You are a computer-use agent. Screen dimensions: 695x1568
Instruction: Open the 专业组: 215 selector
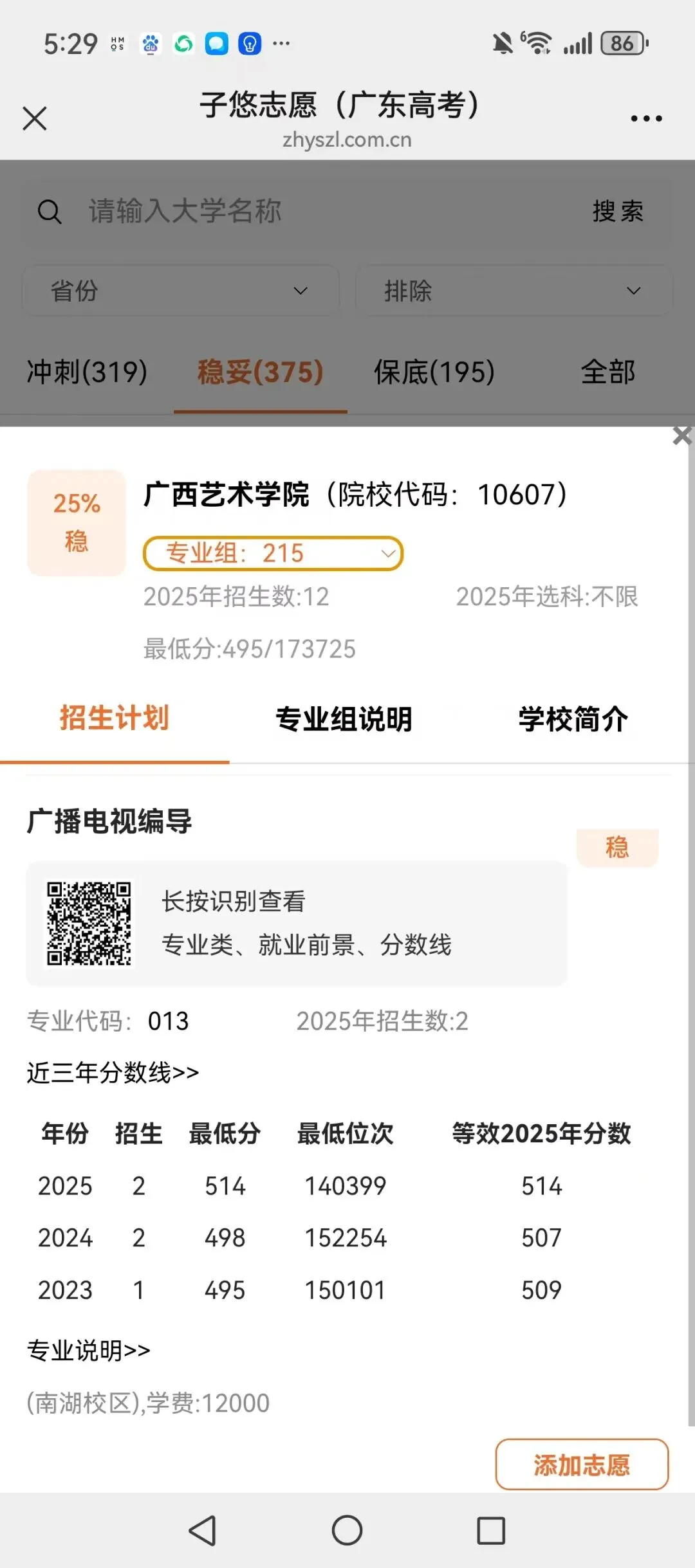tap(273, 553)
